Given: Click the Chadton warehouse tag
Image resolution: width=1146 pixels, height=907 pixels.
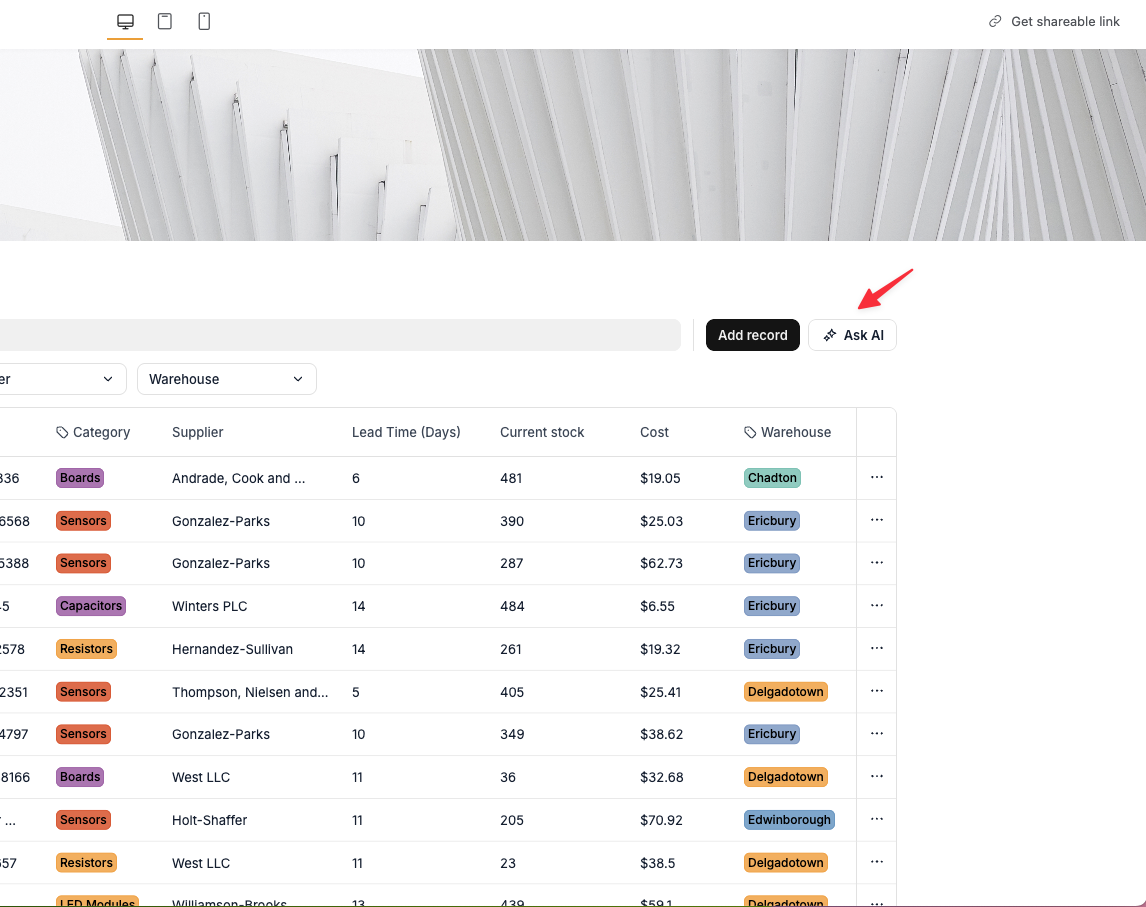Looking at the screenshot, I should click(772, 478).
